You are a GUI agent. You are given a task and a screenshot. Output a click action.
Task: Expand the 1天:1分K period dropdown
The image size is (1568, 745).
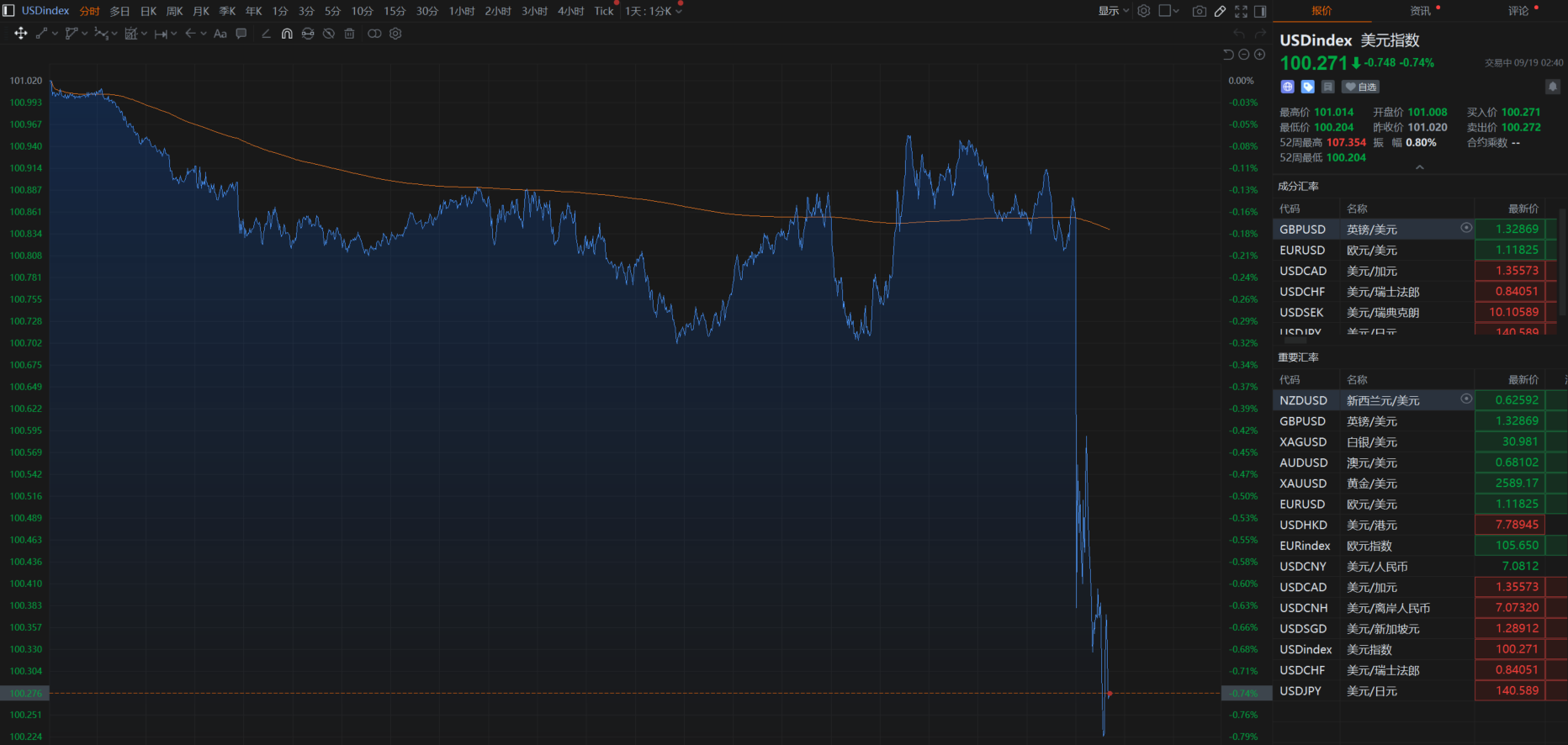point(654,11)
